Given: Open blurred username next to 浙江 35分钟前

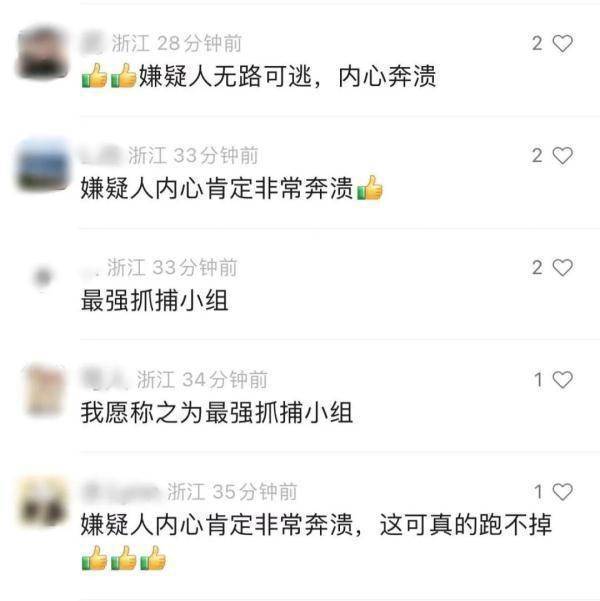Looking at the screenshot, I should (x=121, y=492).
